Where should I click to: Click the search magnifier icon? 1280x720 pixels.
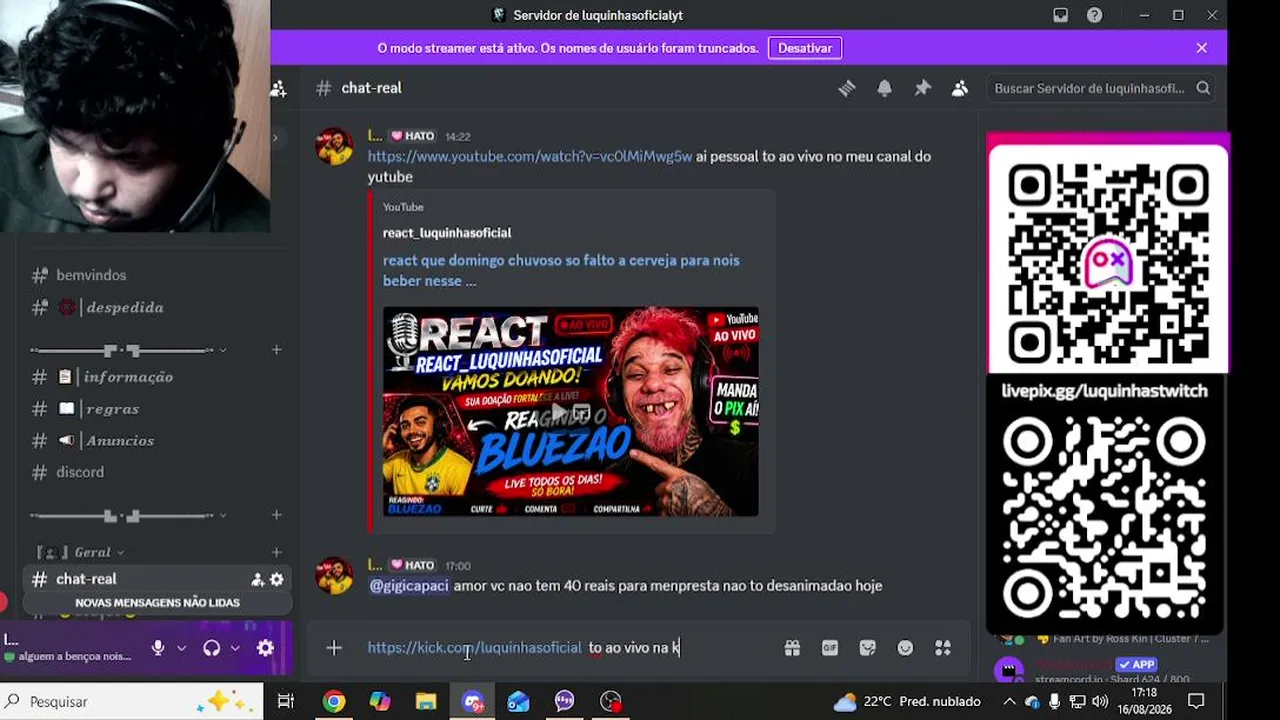coord(1203,88)
